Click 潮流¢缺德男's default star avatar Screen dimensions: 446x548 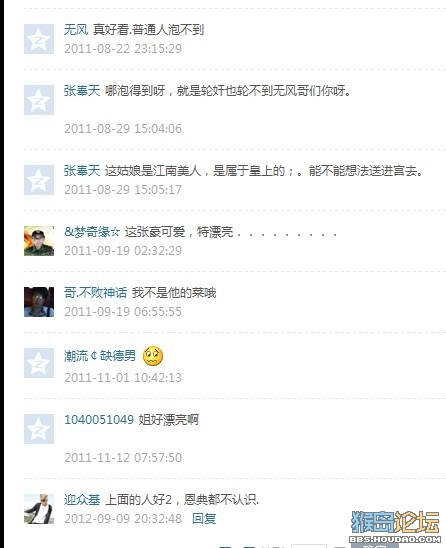click(39, 363)
